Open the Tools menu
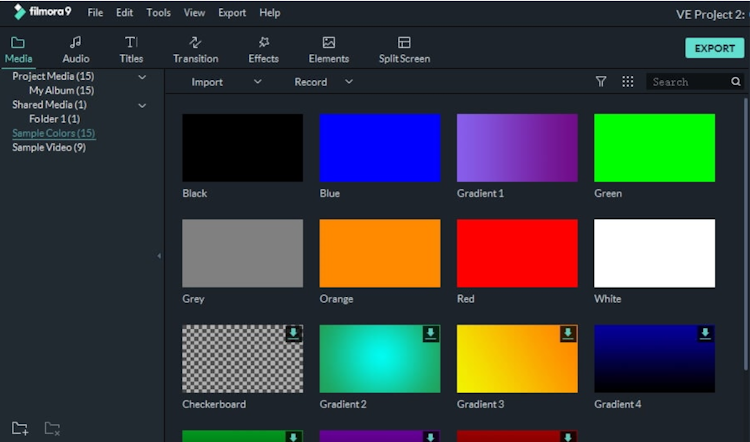 click(x=158, y=13)
